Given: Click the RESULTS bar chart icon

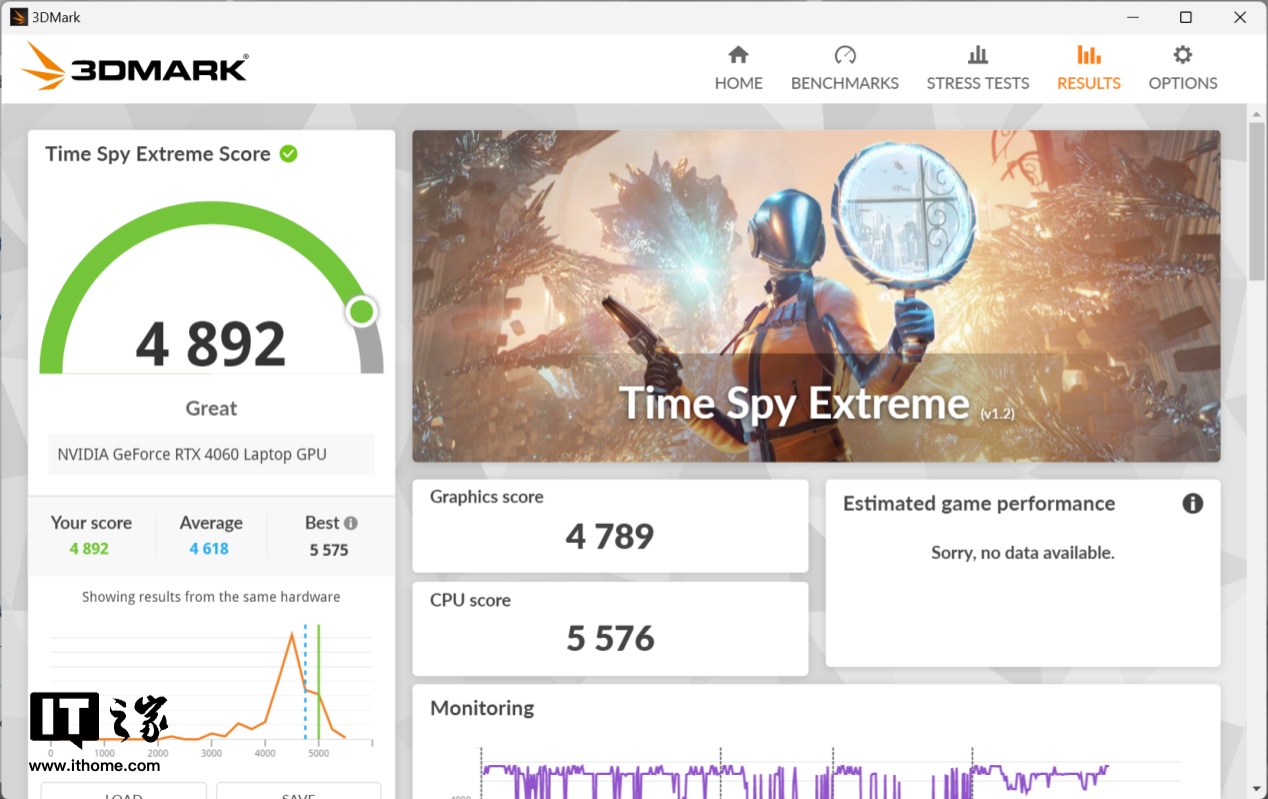Looking at the screenshot, I should pyautogui.click(x=1088, y=55).
